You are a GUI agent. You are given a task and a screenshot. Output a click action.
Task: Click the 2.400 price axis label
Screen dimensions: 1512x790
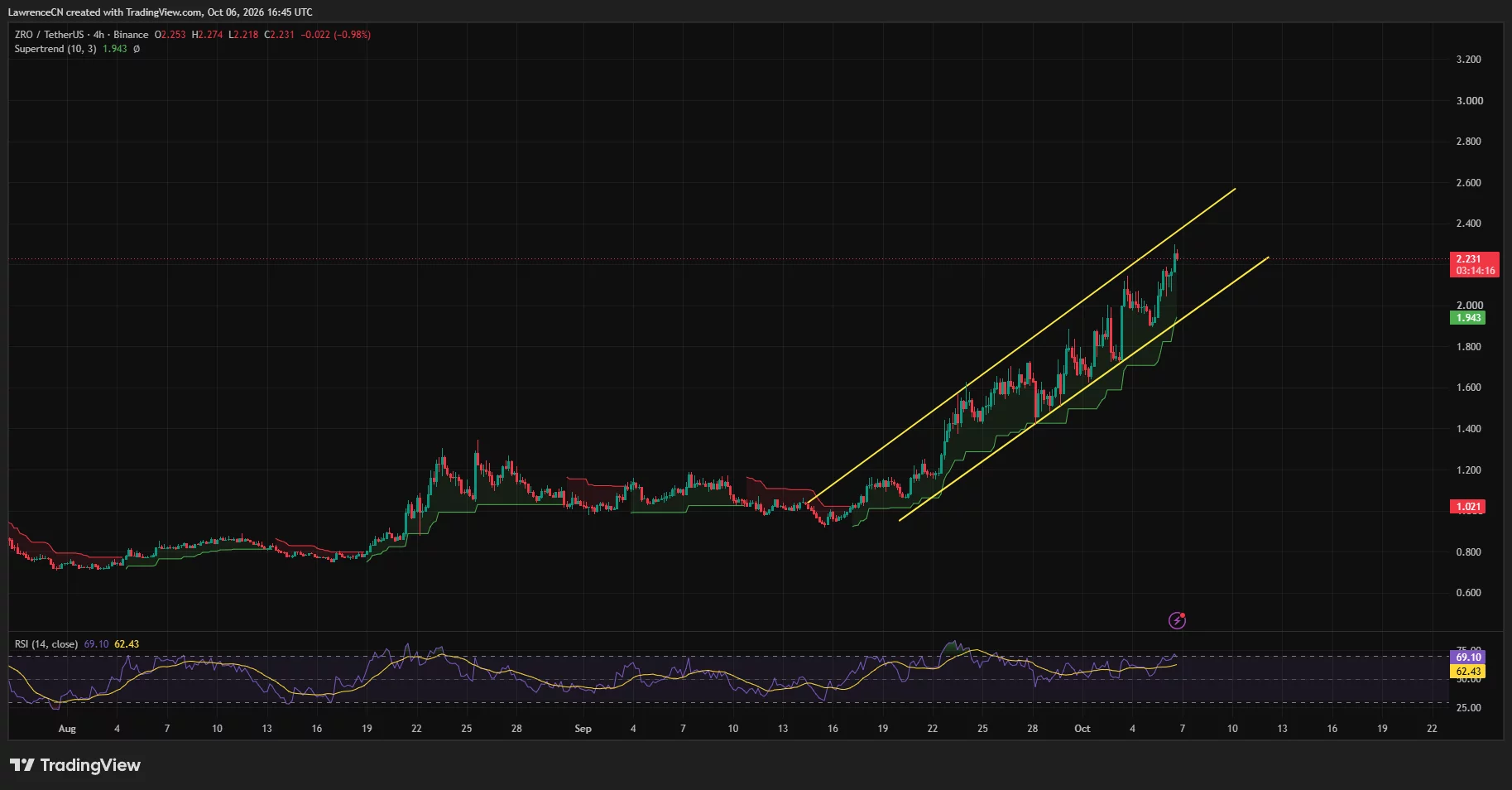pos(1469,224)
